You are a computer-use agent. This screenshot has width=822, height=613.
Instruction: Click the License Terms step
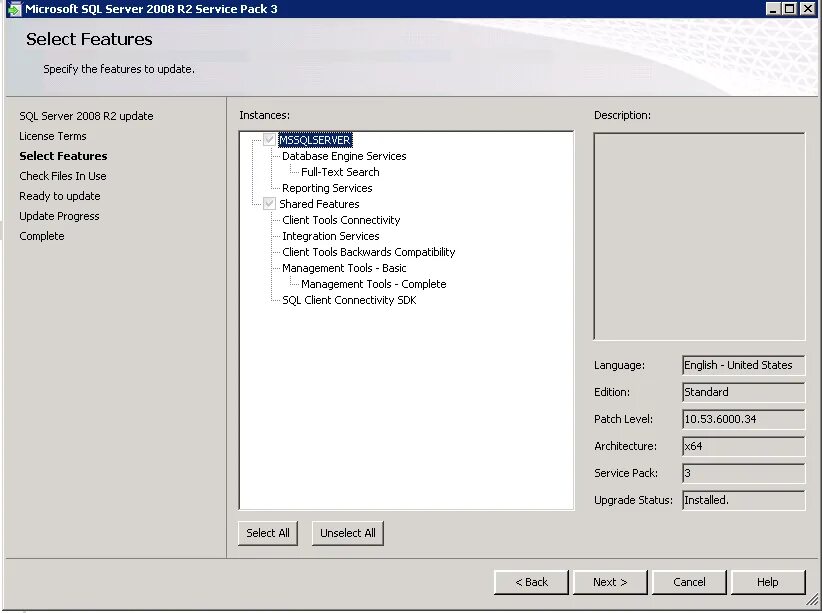(x=53, y=136)
